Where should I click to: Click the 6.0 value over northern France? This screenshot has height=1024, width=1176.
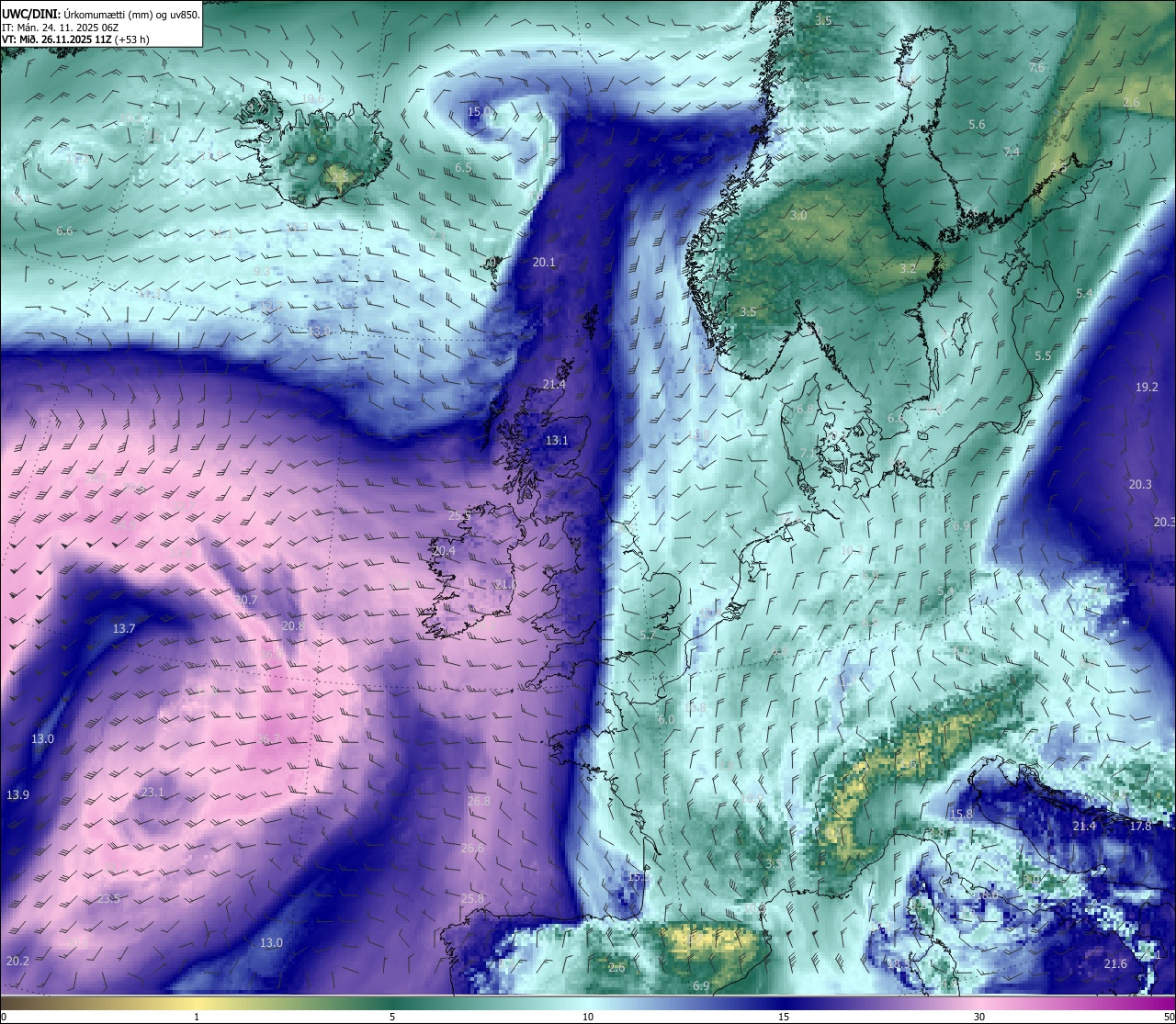(x=666, y=720)
